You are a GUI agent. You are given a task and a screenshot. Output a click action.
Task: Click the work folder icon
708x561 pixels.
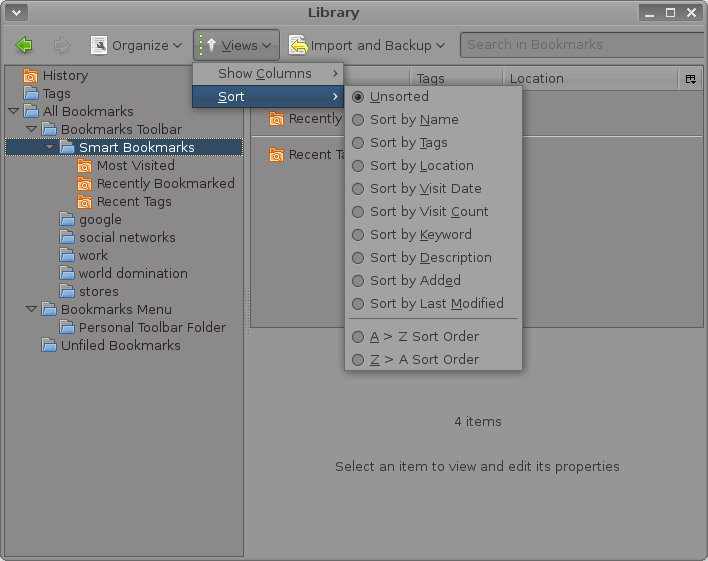(67, 255)
